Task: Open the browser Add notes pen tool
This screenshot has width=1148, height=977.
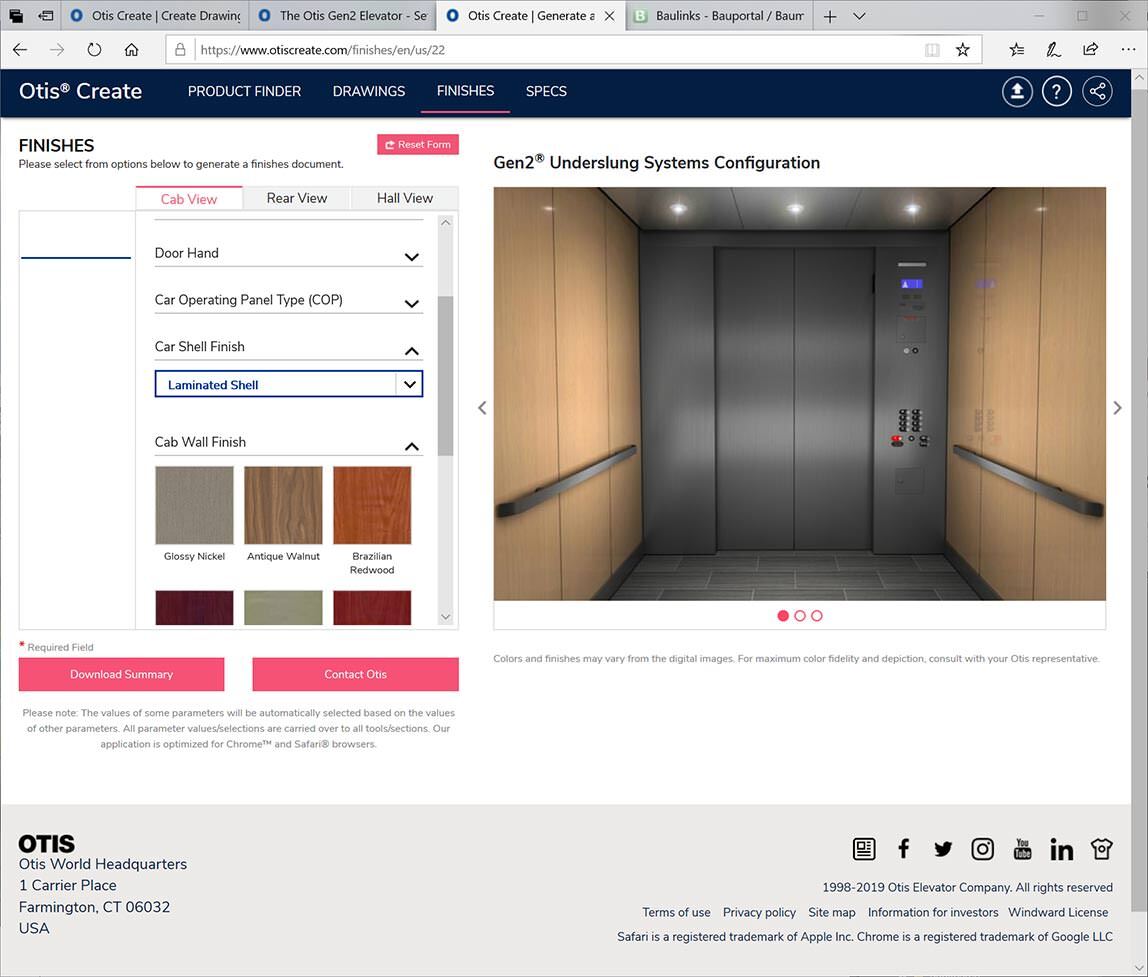Action: 1053,50
